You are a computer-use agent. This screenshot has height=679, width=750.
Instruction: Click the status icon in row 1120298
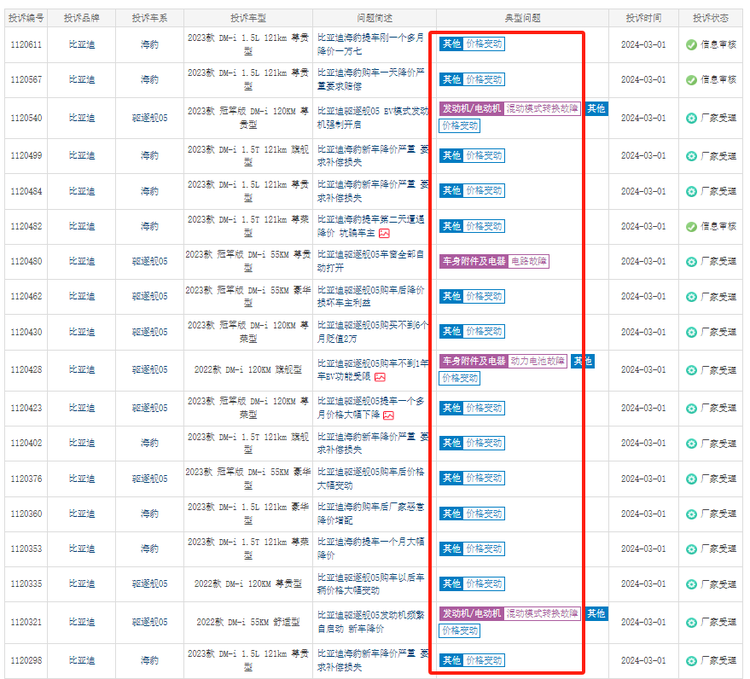click(691, 660)
